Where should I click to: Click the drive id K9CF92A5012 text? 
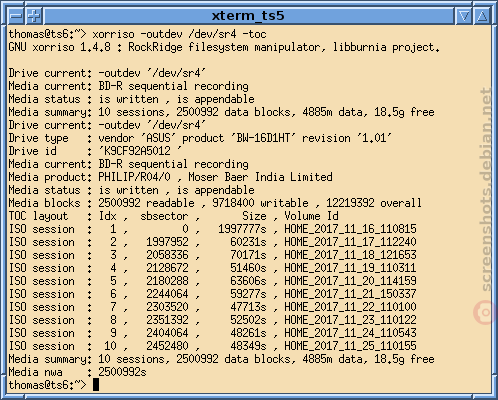tap(140, 151)
